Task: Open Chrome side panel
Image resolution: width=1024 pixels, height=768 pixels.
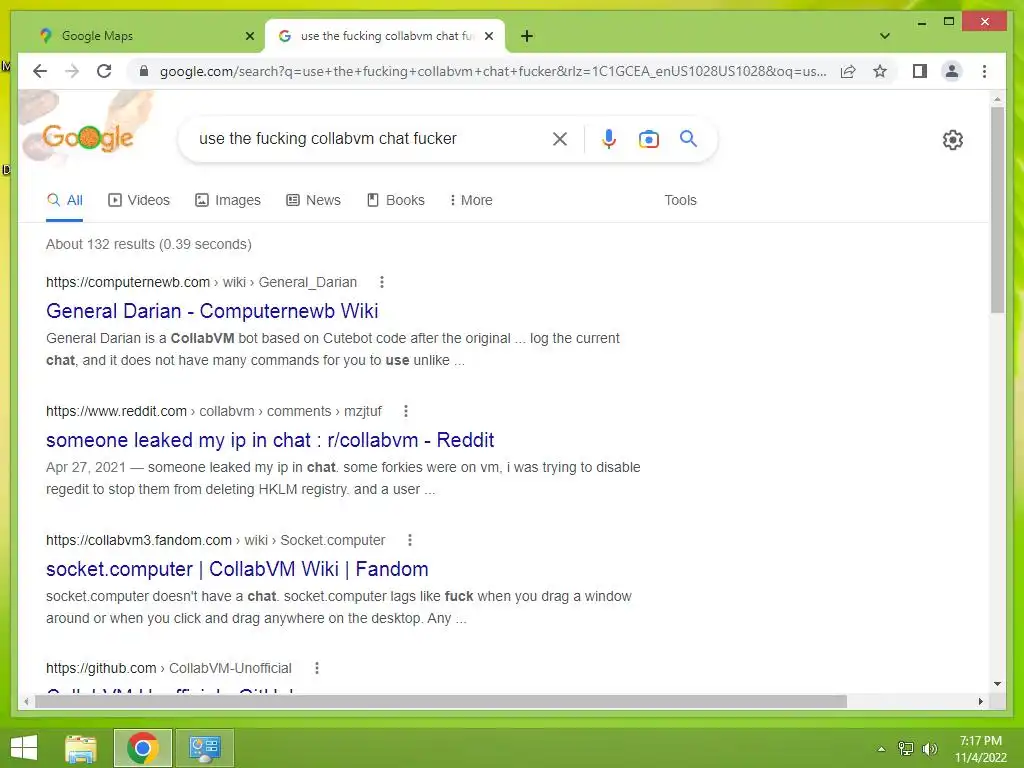Action: click(920, 71)
